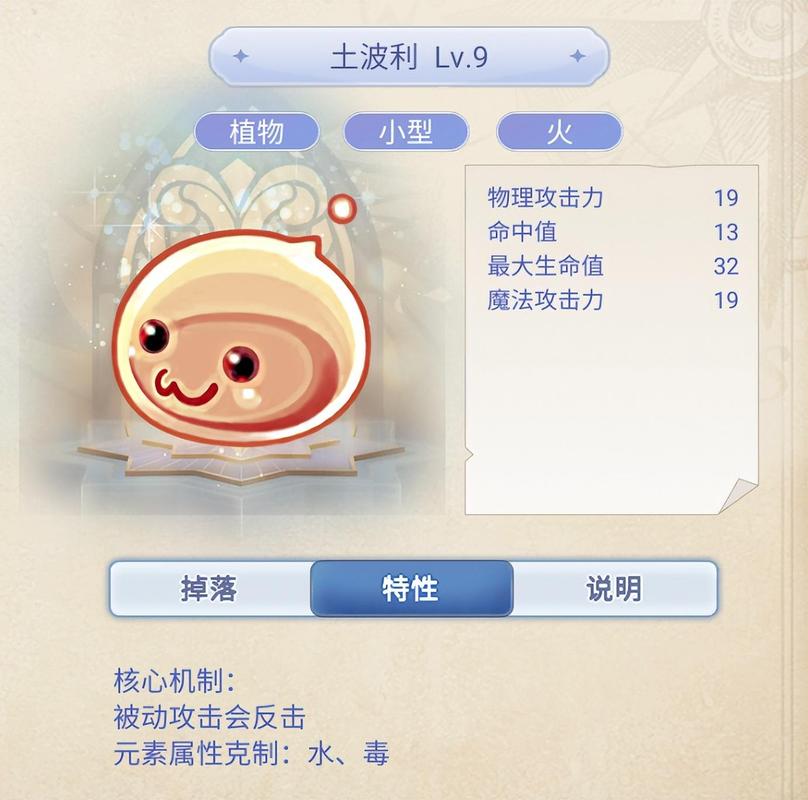Click the 被动攻击会反击 description line
Viewport: 808px width, 800px height.
(210, 717)
